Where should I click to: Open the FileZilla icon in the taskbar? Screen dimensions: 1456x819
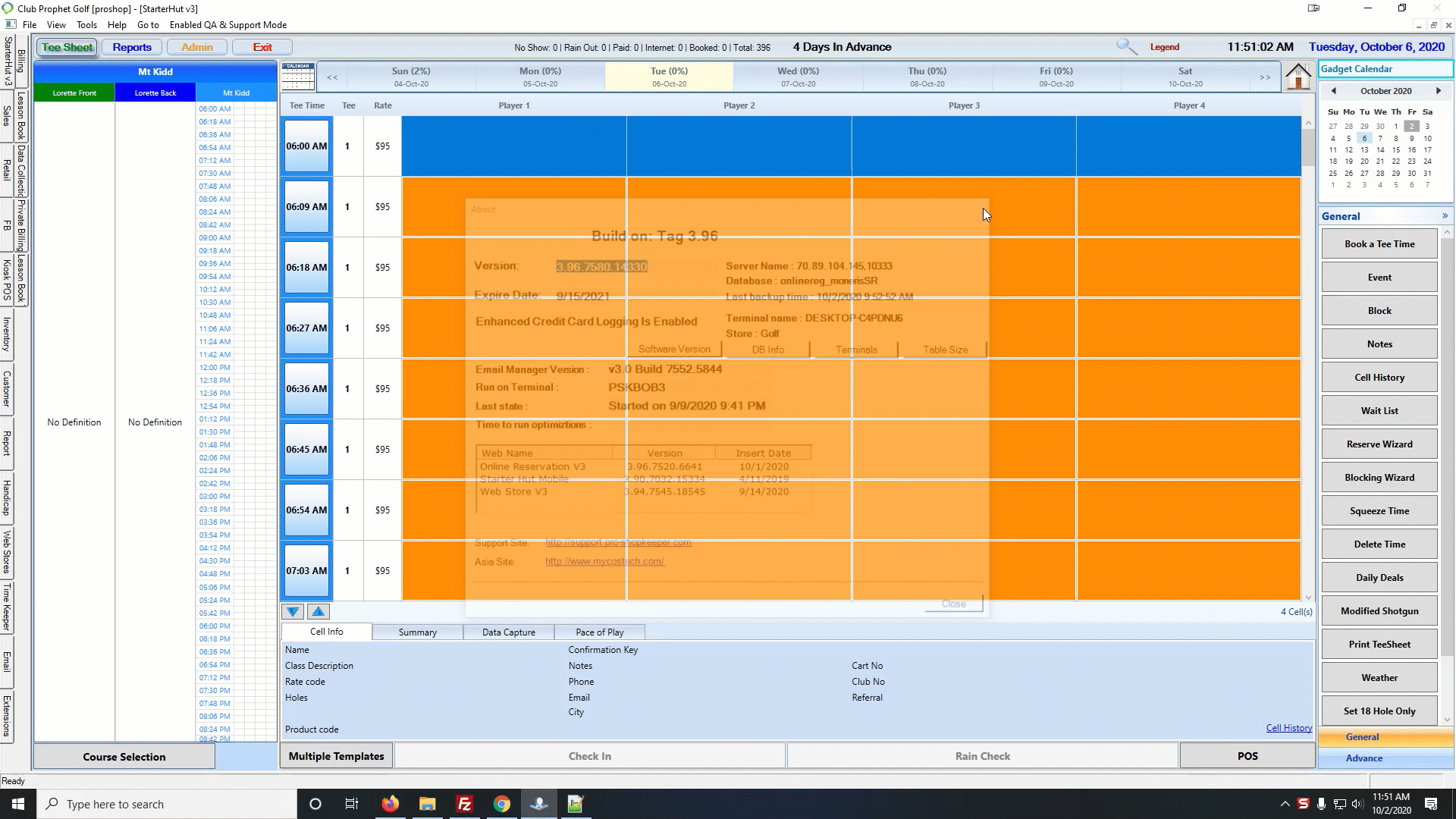click(x=464, y=804)
